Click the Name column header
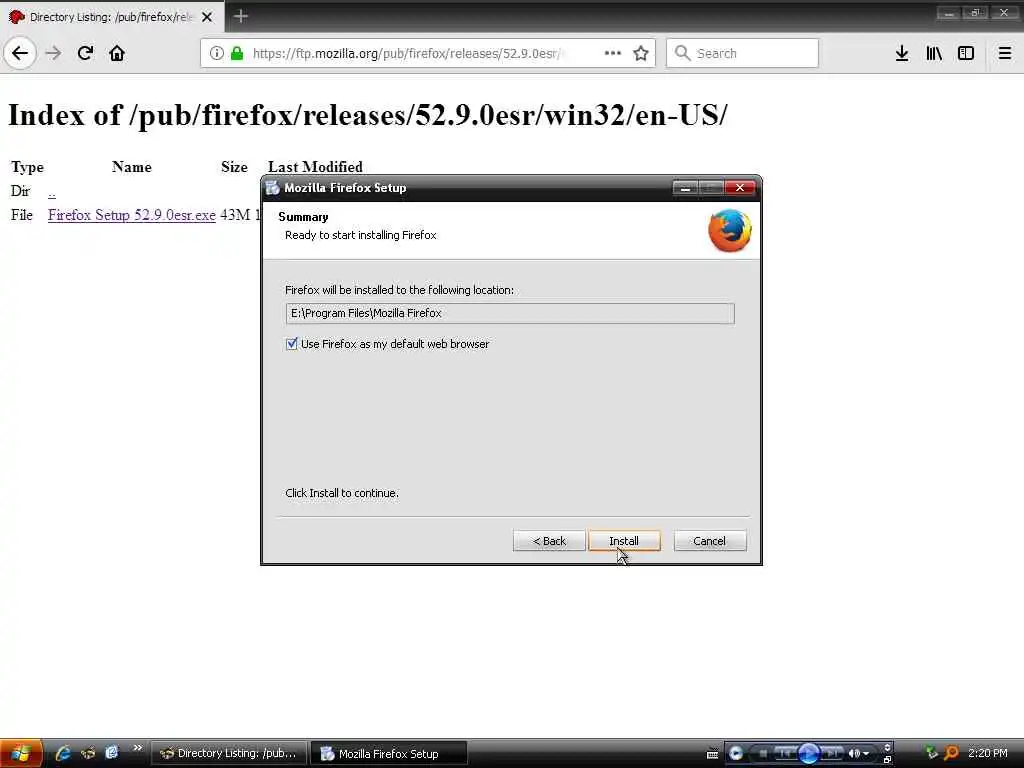This screenshot has width=1024, height=768. point(131,167)
